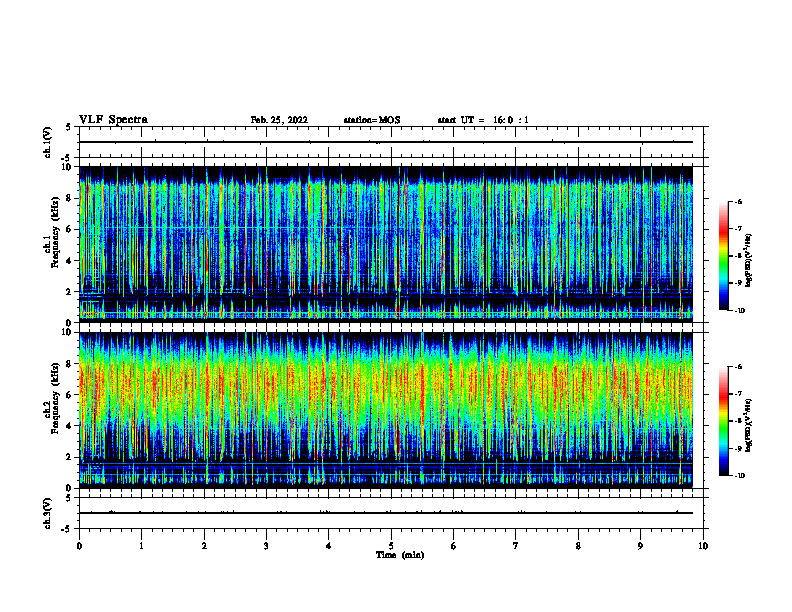Click the date text "Feb. 25, 2022"
The height and width of the screenshot is (612, 792).
(279, 120)
